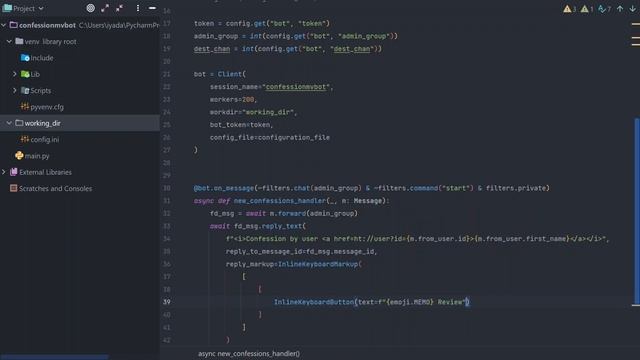The width and height of the screenshot is (640, 360).
Task: Click the dest_chan variable on line 19
Action: (212, 49)
